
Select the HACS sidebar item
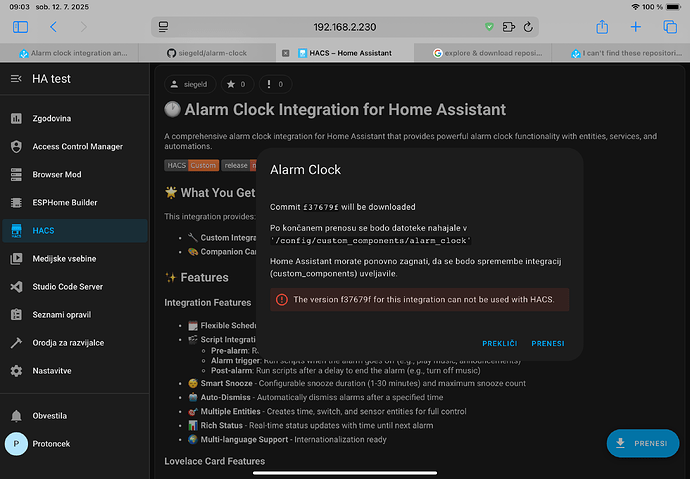click(x=75, y=230)
